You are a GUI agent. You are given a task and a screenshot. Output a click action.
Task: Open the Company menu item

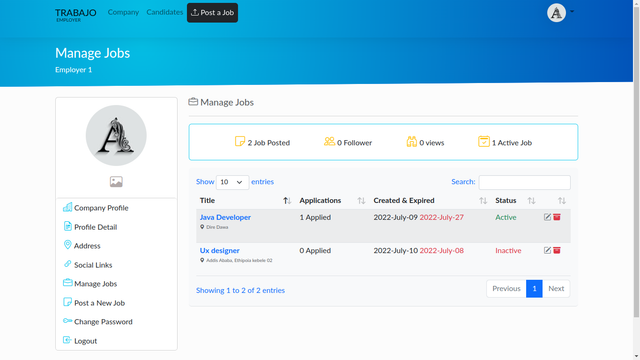(x=123, y=12)
